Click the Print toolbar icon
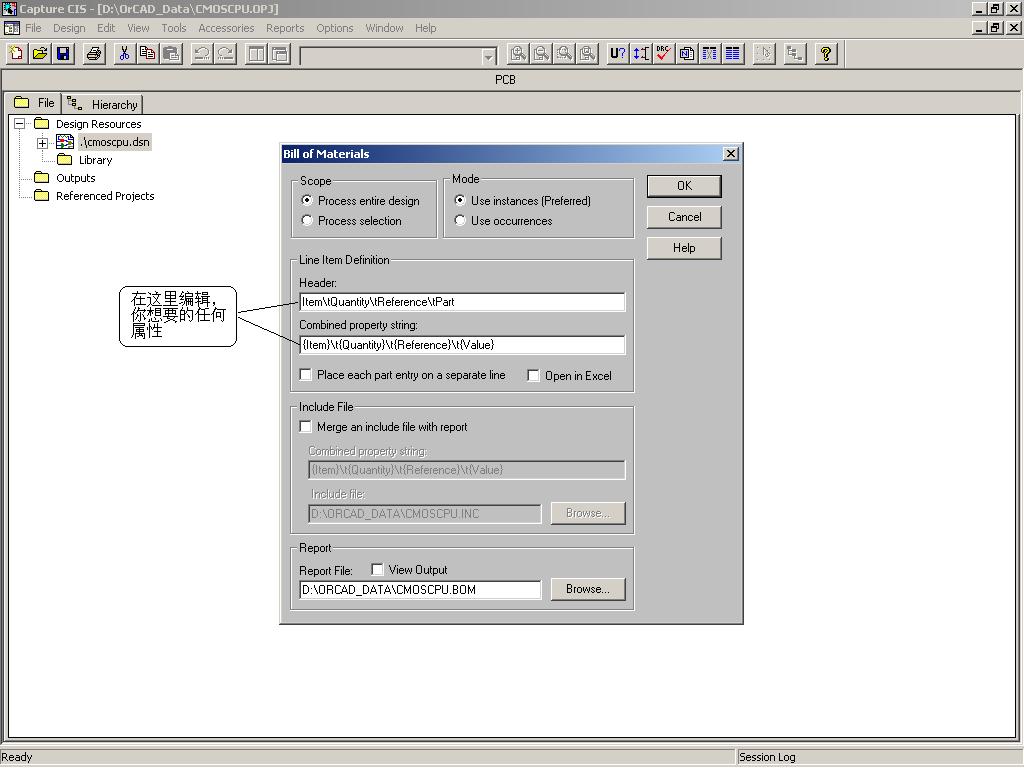The height and width of the screenshot is (768, 1024). (94, 54)
